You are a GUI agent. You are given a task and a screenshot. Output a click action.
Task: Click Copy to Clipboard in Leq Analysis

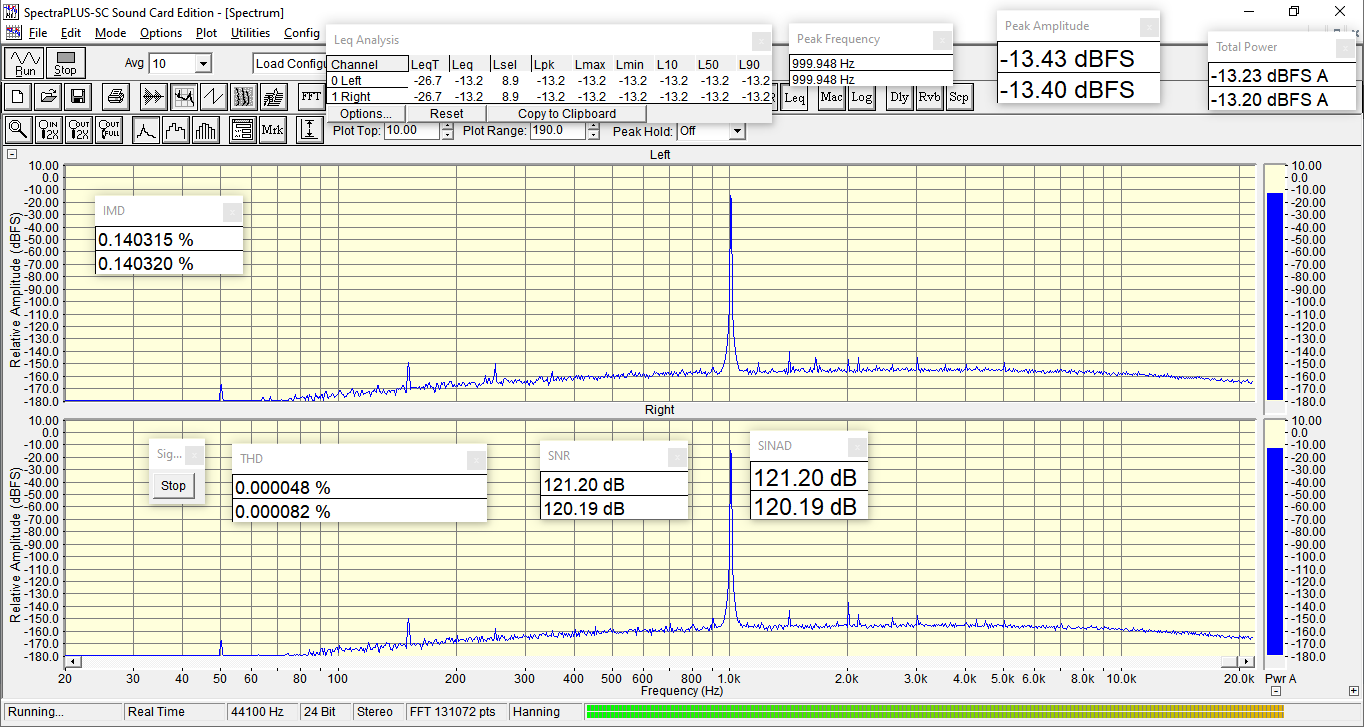565,113
